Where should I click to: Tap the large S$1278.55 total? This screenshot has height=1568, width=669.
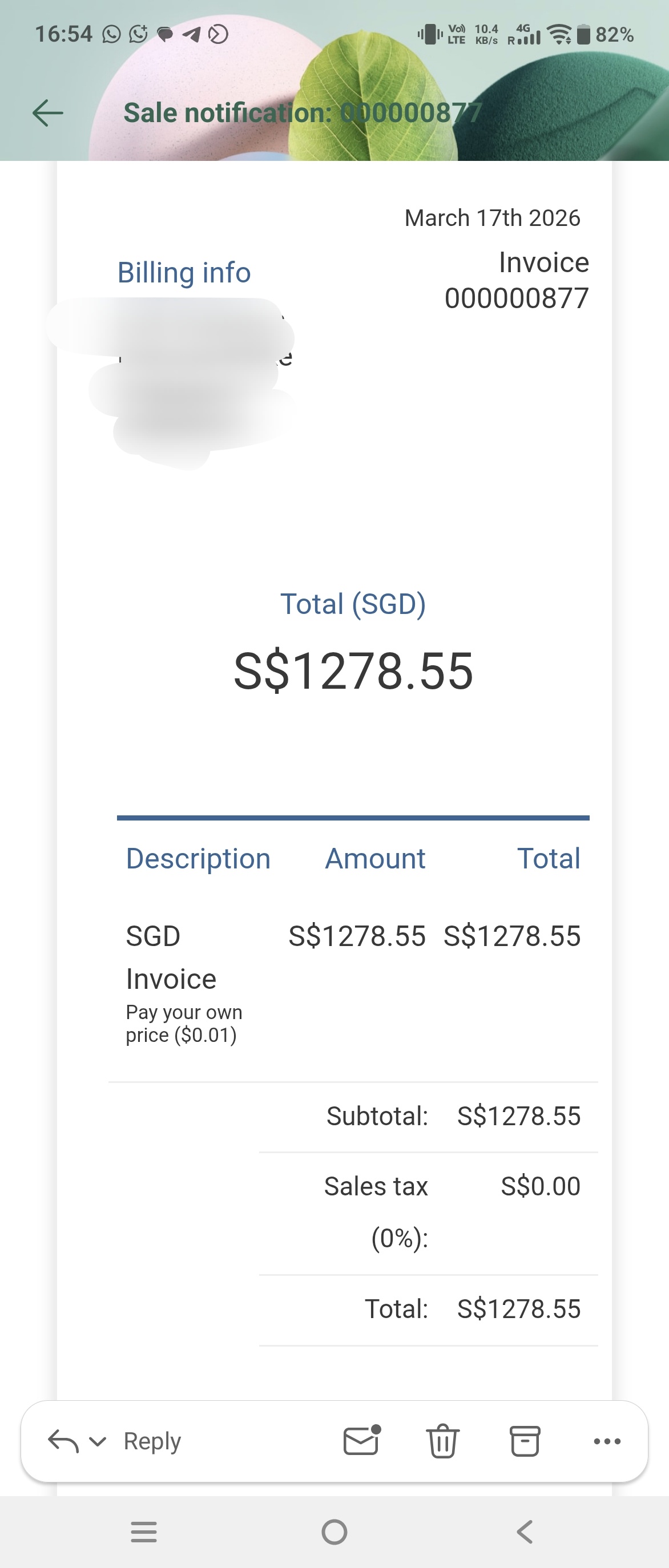pyautogui.click(x=353, y=671)
